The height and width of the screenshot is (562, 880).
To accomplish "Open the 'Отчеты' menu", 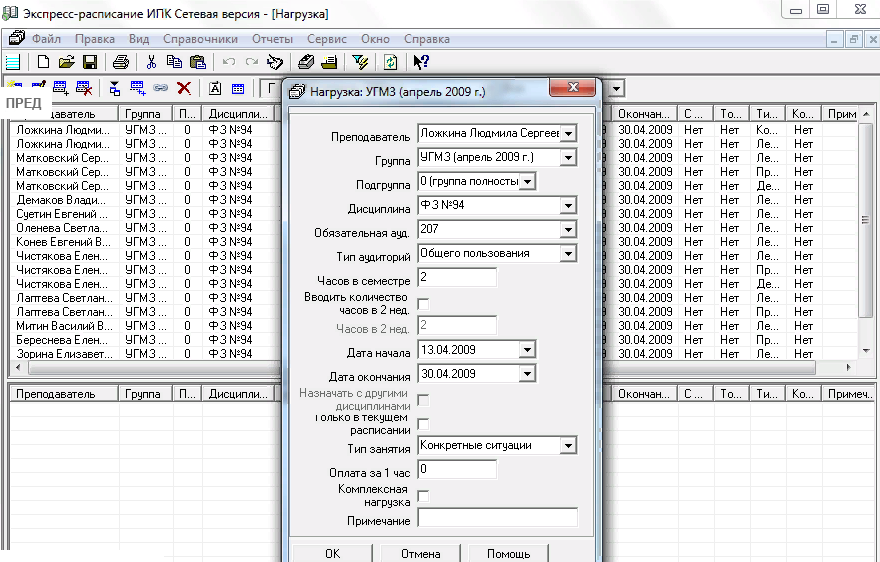I will tap(272, 39).
